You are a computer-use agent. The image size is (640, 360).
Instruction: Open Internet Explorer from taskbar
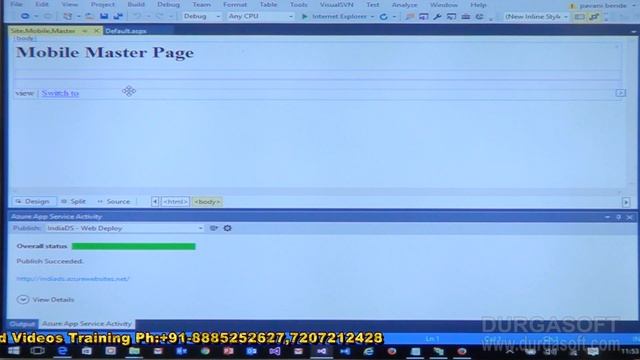(x=369, y=351)
